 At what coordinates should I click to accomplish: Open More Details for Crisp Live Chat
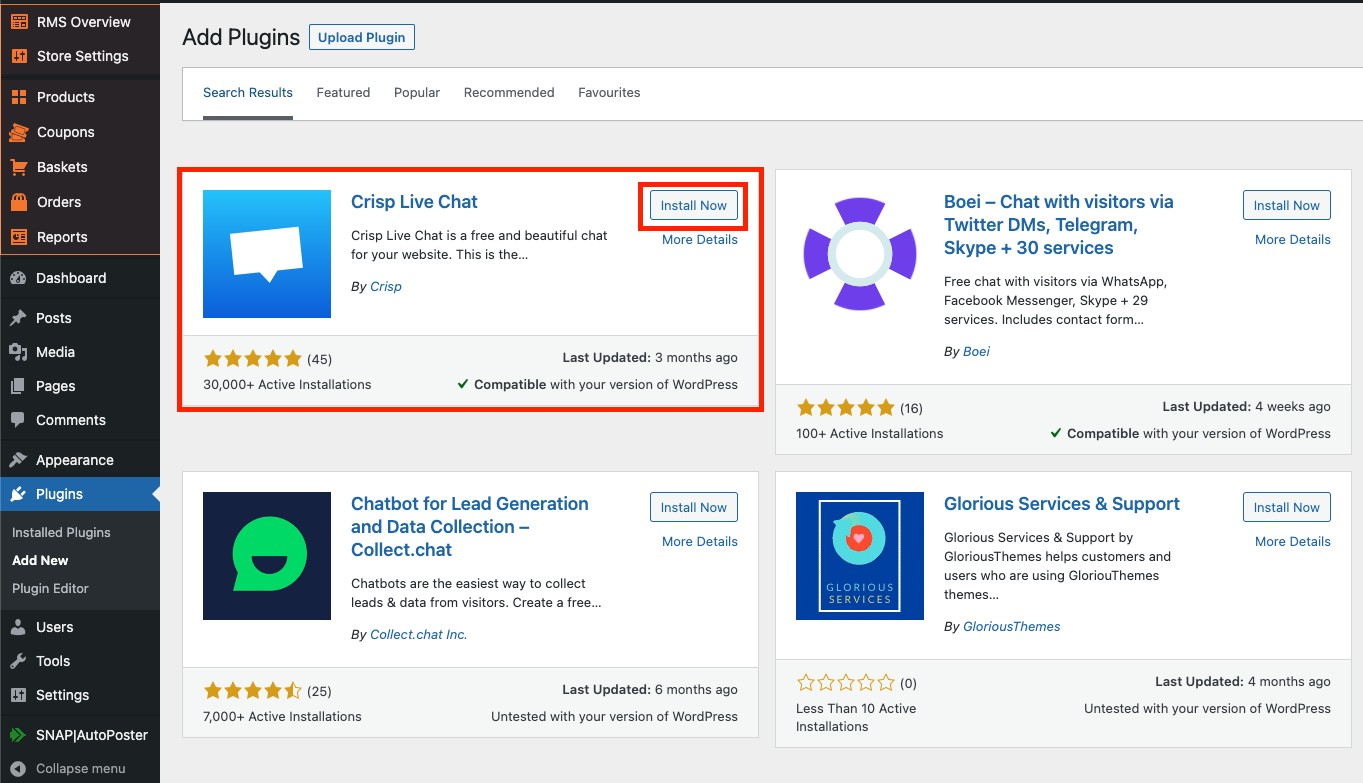(x=700, y=240)
